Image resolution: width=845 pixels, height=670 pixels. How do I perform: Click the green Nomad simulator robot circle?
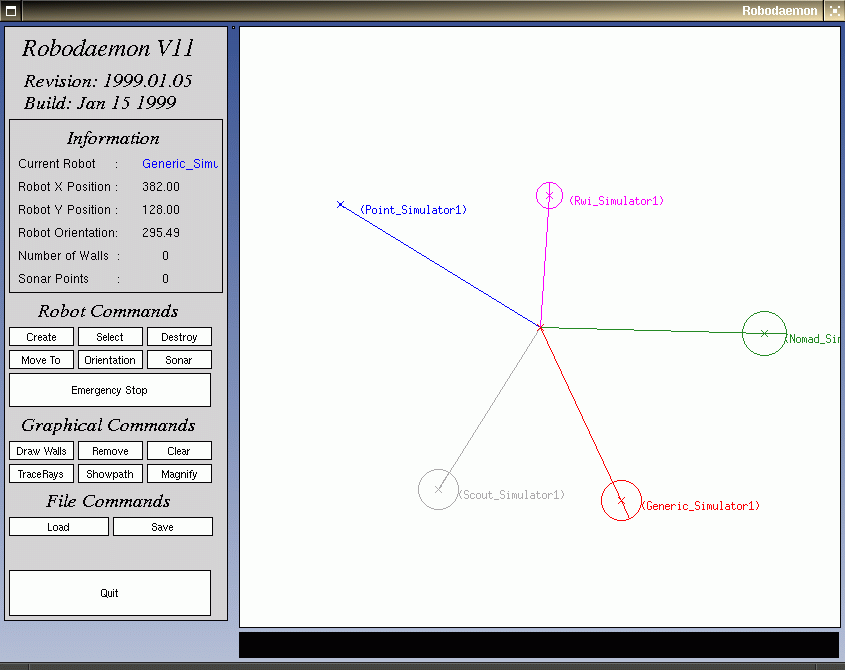coord(764,333)
